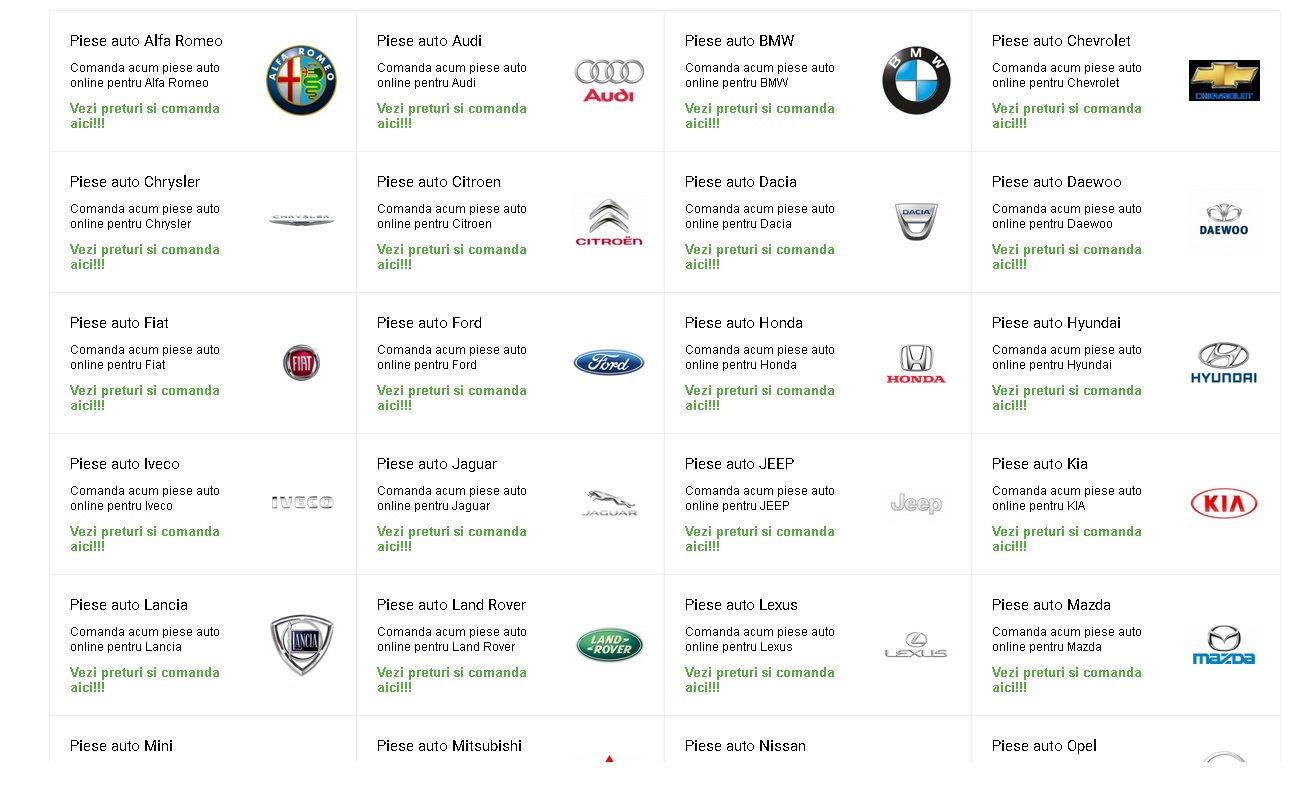1306x786 pixels.
Task: Open Vezi preturi link under Hyundai
Action: click(x=1066, y=398)
